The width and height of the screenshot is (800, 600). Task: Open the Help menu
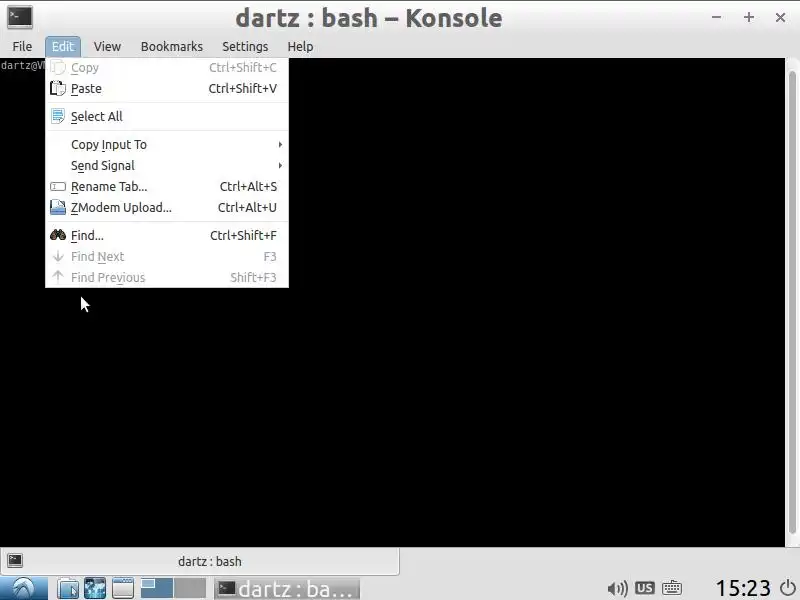[300, 46]
